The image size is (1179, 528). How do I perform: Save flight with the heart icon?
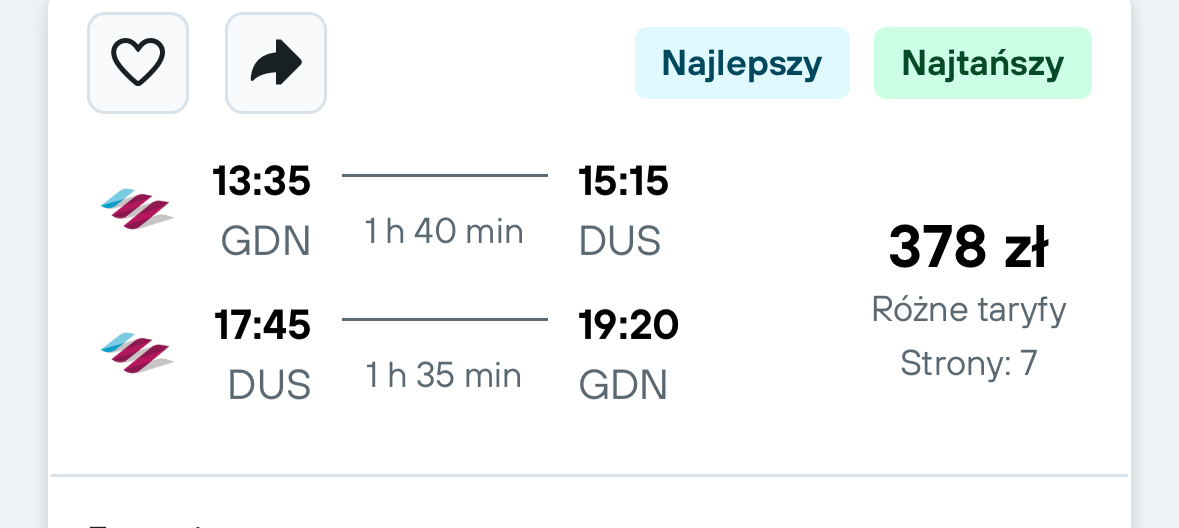(138, 63)
